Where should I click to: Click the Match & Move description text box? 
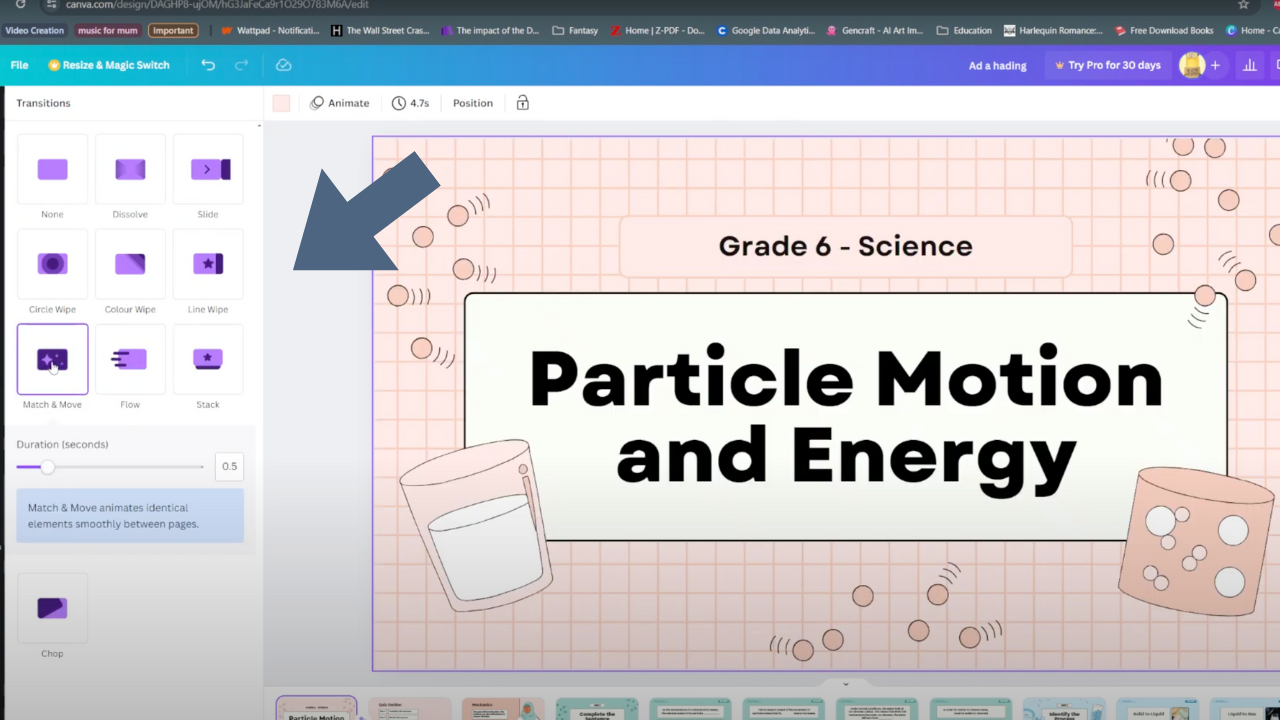[x=130, y=516]
